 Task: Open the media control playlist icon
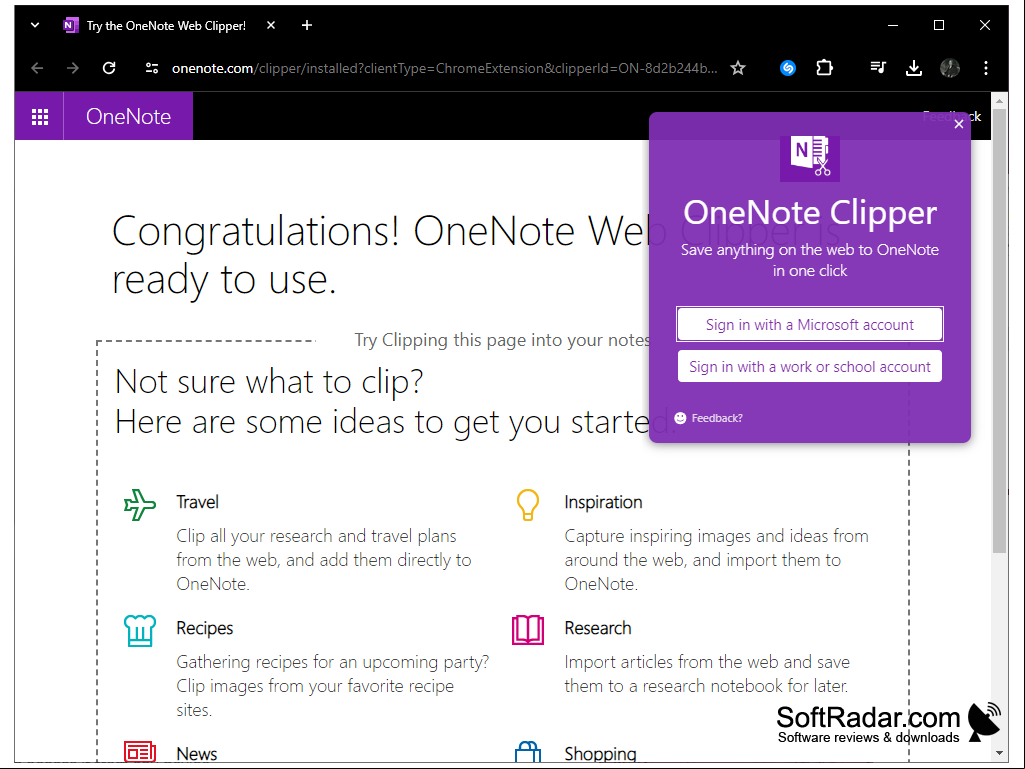point(878,67)
